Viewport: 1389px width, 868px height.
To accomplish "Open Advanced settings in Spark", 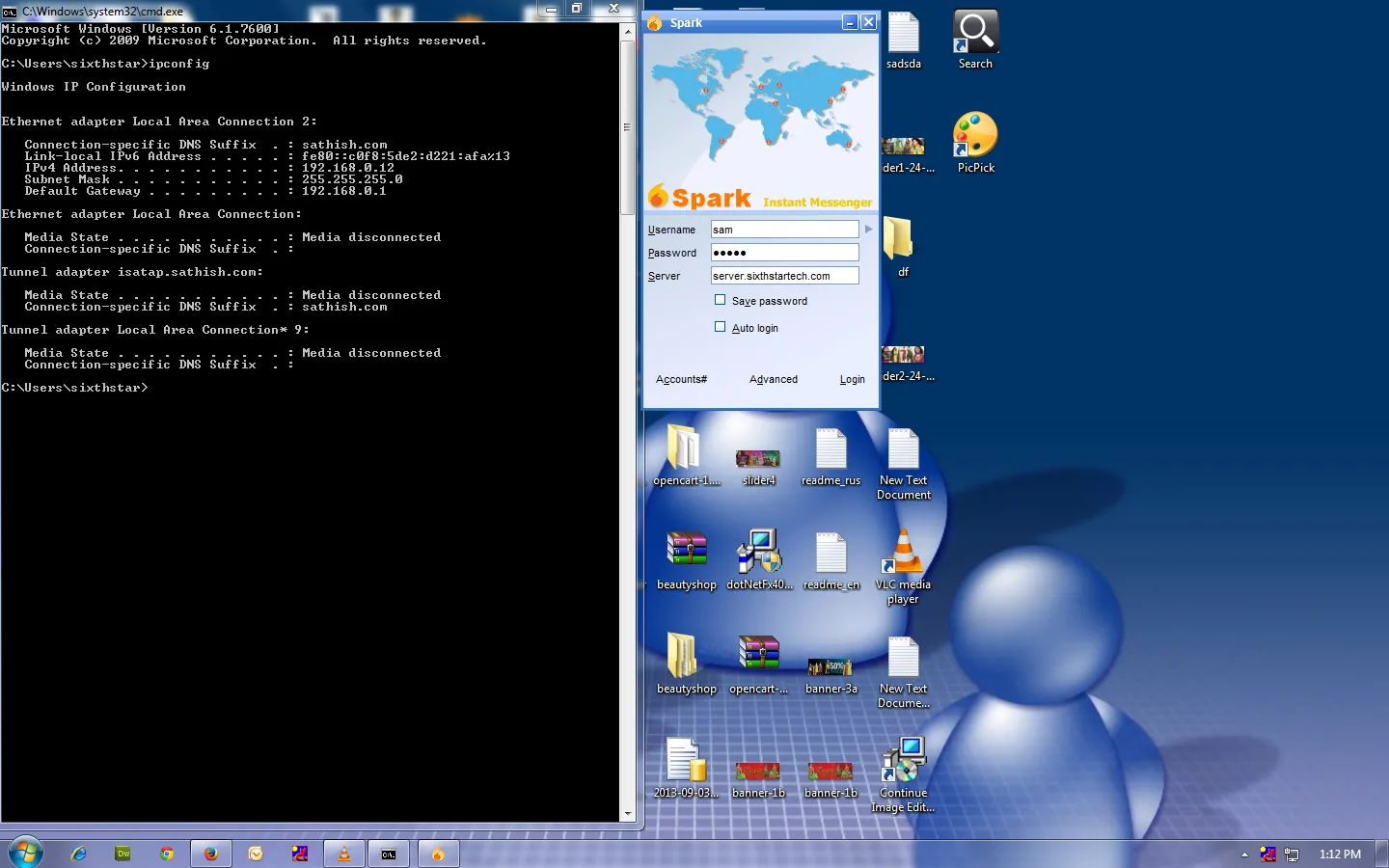I will (774, 379).
